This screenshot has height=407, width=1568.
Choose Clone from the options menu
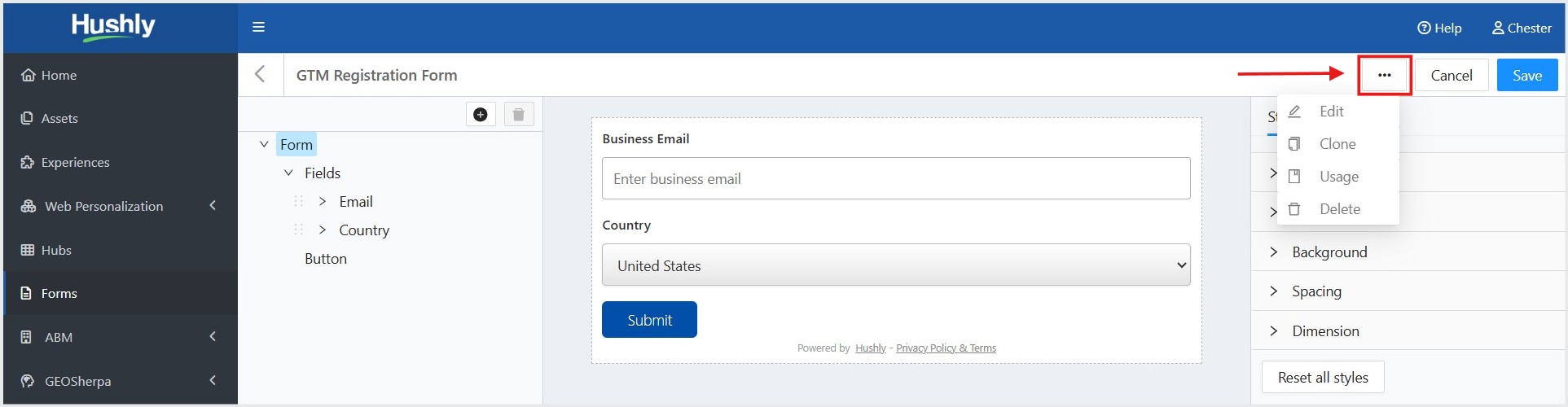(1337, 144)
